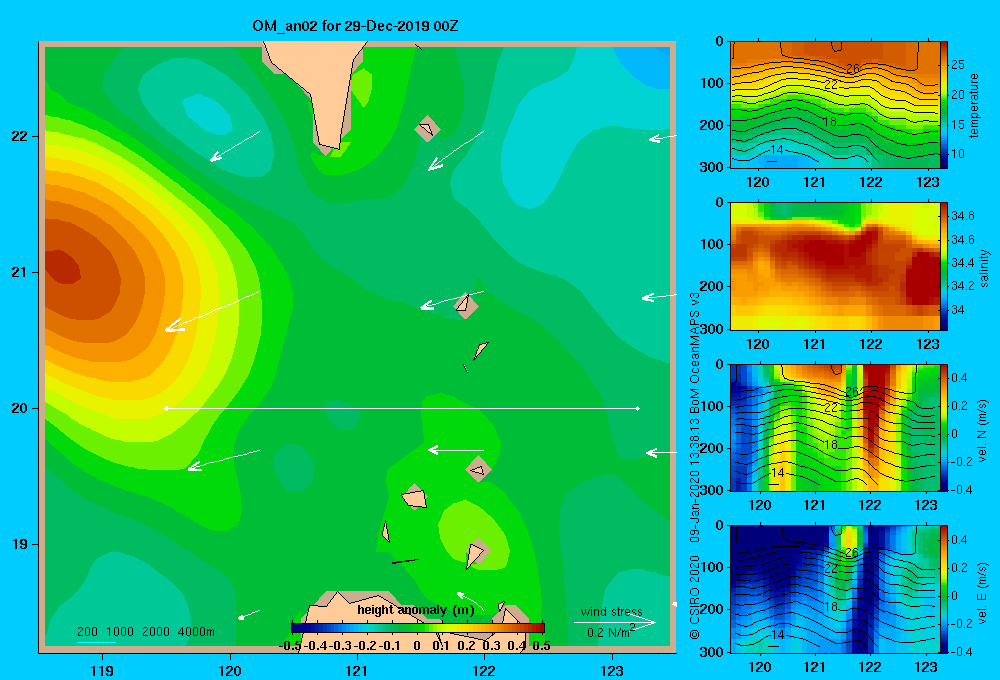1000x680 pixels.
Task: Open the northward velocity section panel
Action: [835, 427]
